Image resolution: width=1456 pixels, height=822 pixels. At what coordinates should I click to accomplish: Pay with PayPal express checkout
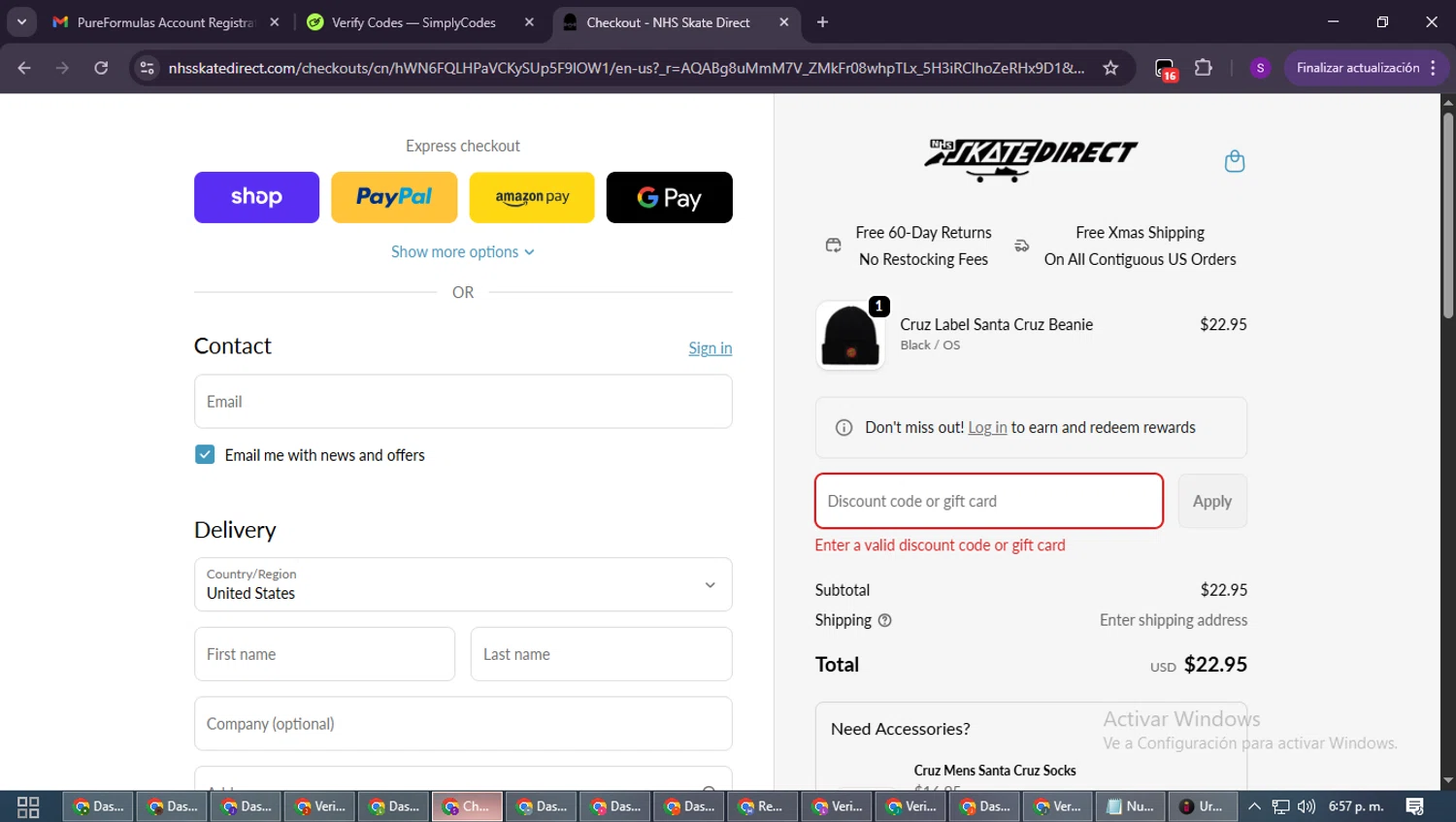point(394,197)
